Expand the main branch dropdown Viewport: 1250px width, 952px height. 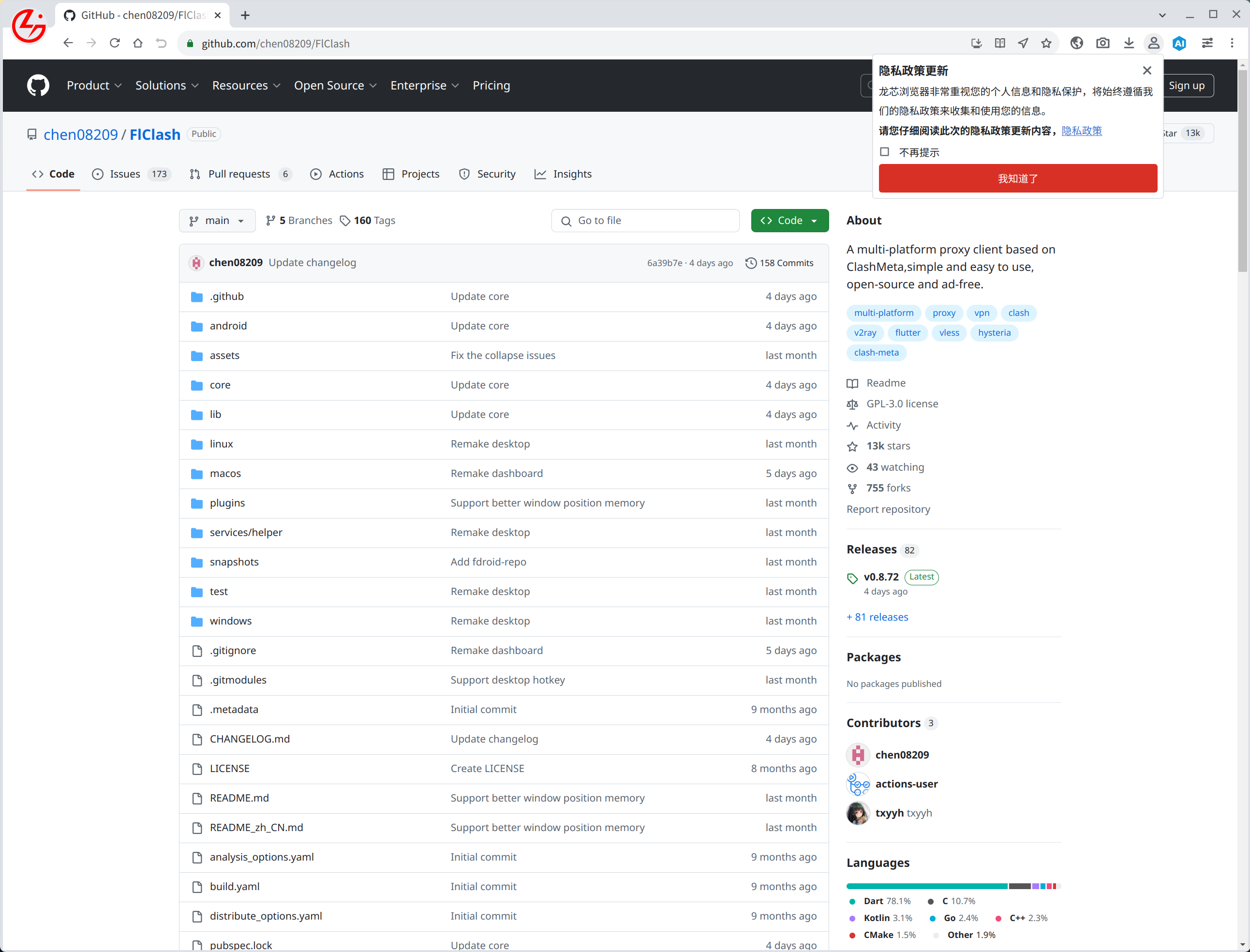tap(217, 221)
